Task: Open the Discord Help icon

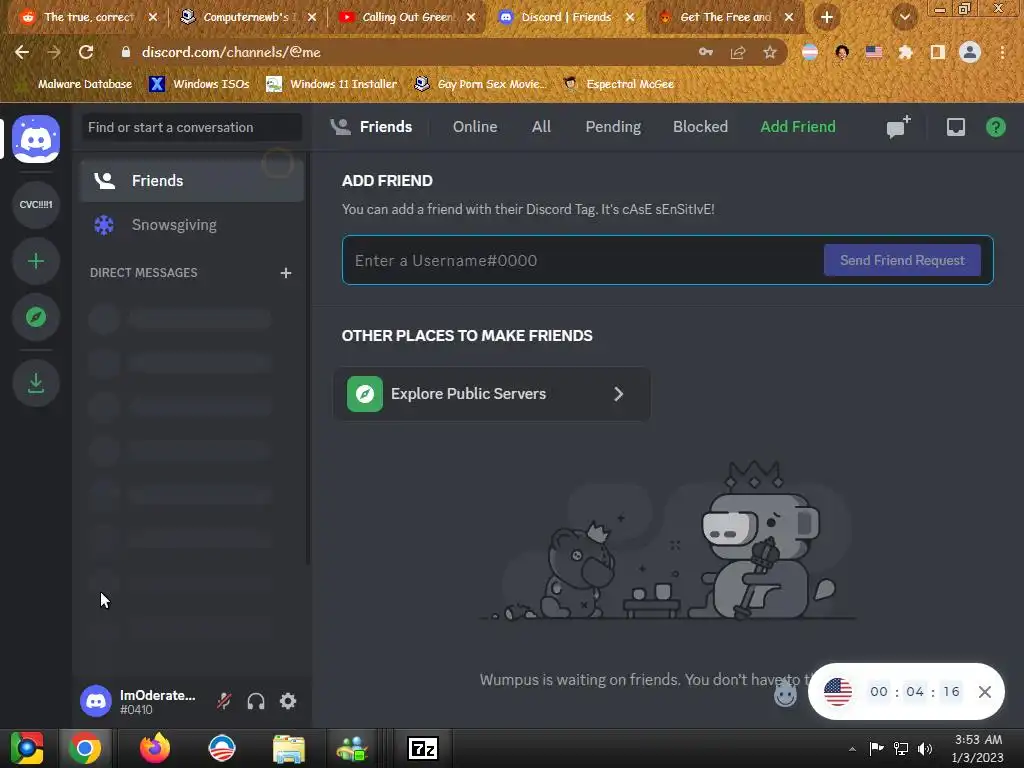Action: click(x=995, y=127)
